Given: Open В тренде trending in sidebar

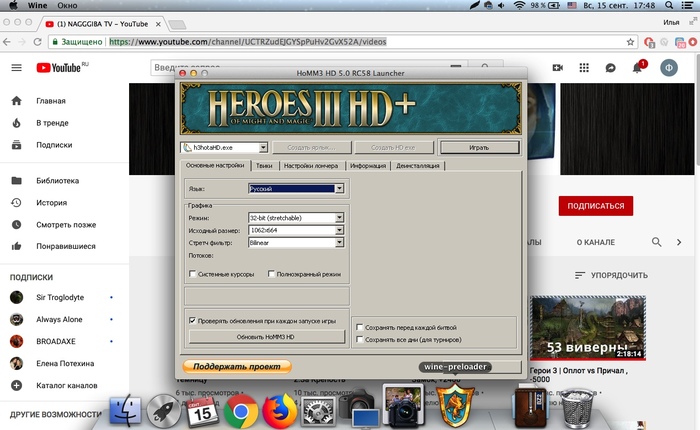Looking at the screenshot, I should pyautogui.click(x=17, y=123).
